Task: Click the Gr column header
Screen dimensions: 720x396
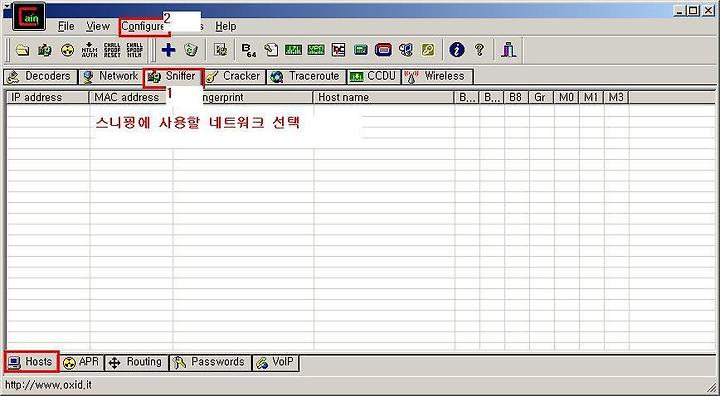Action: click(x=541, y=97)
